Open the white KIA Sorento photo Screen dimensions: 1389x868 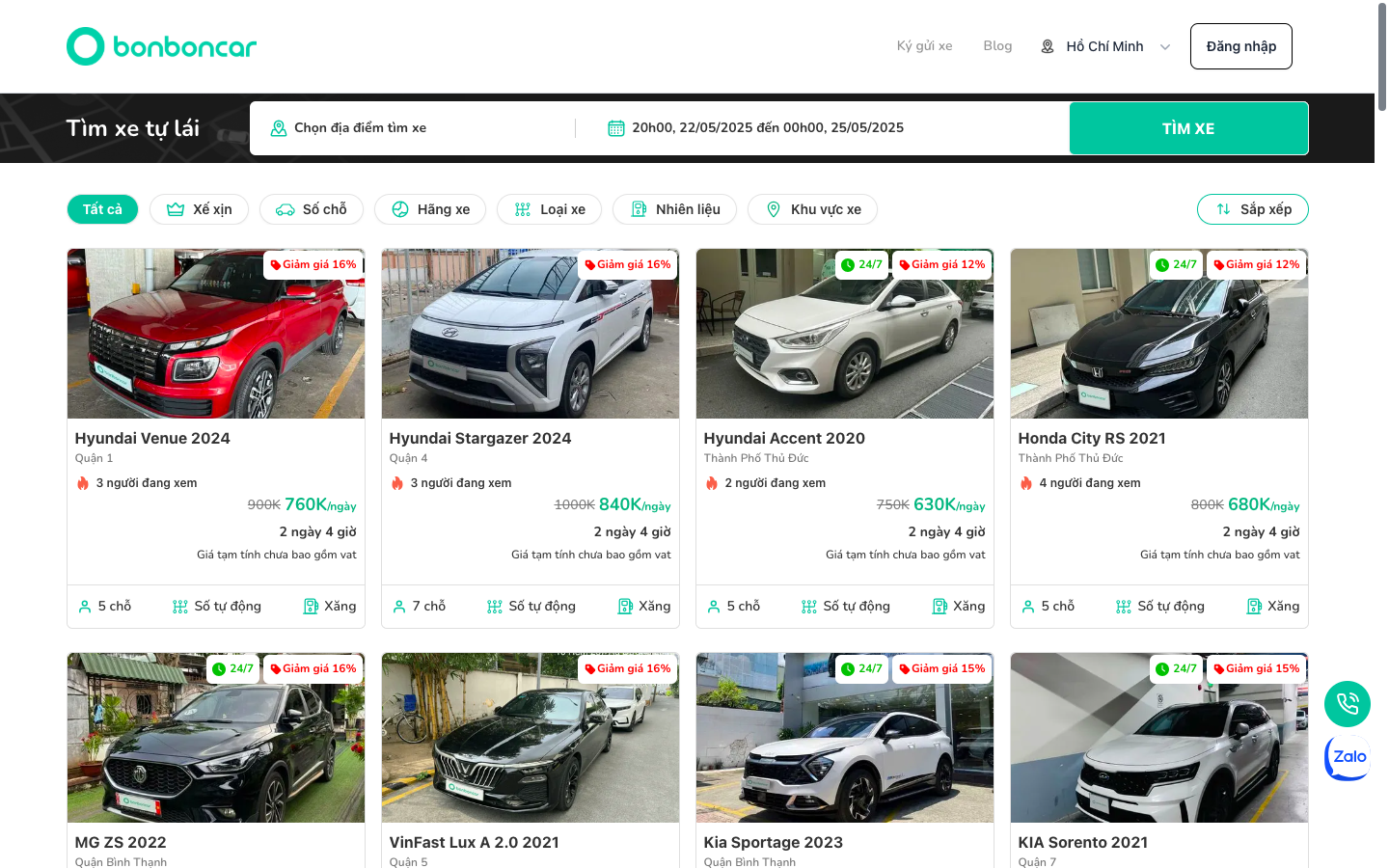click(1159, 738)
